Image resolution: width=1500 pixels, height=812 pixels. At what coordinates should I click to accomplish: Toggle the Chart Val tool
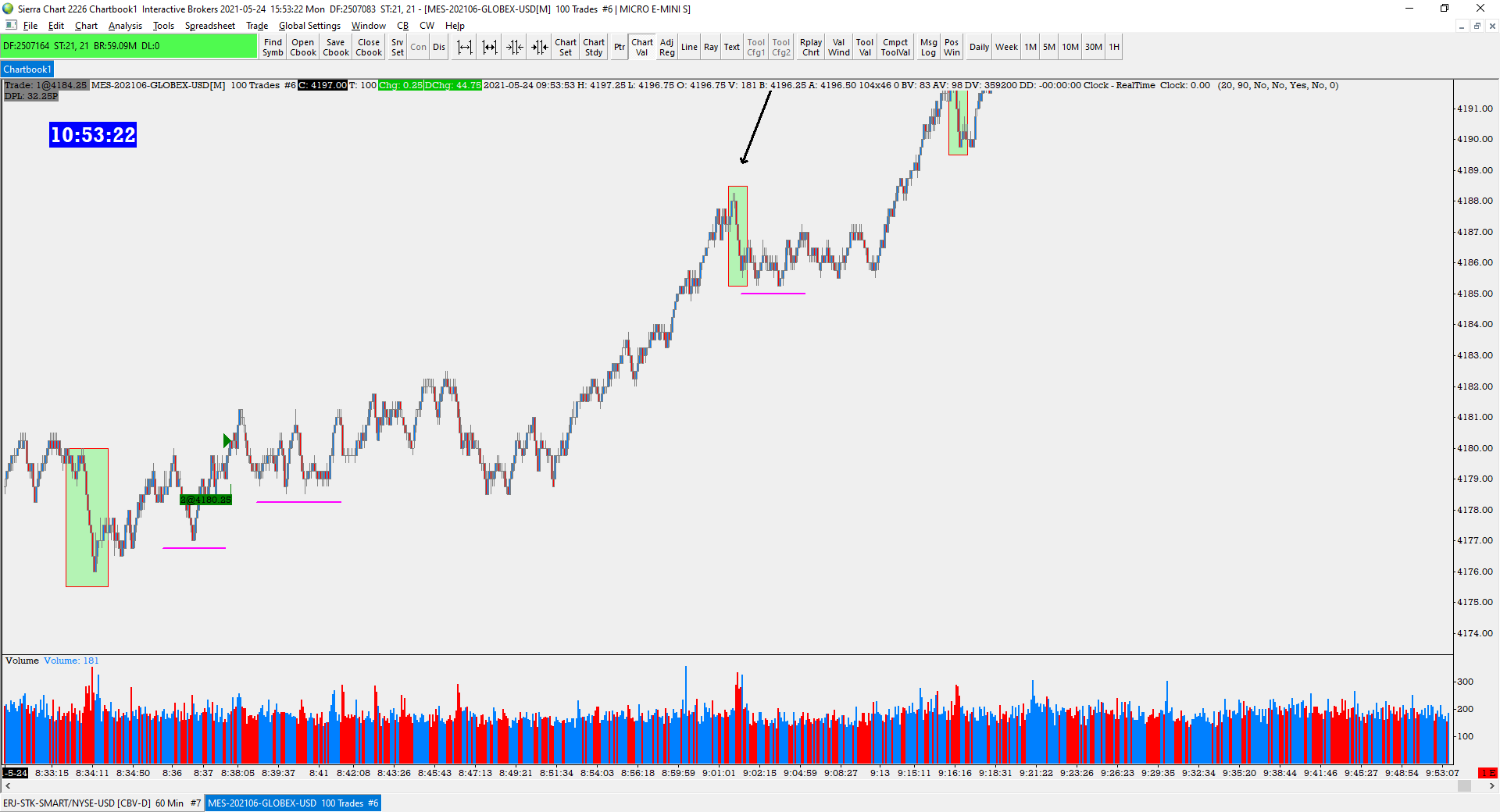pyautogui.click(x=642, y=47)
